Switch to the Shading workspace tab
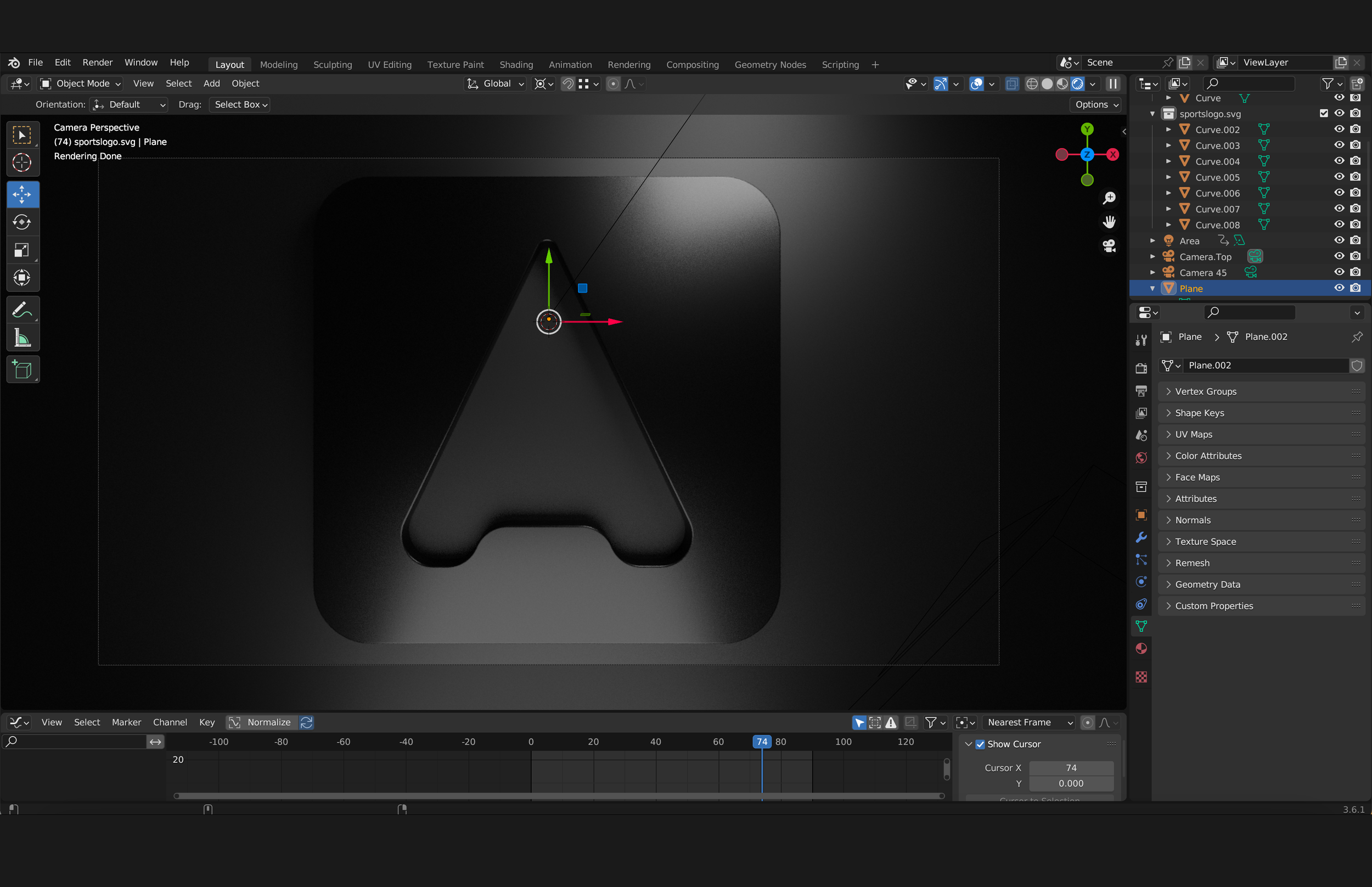 [x=516, y=65]
